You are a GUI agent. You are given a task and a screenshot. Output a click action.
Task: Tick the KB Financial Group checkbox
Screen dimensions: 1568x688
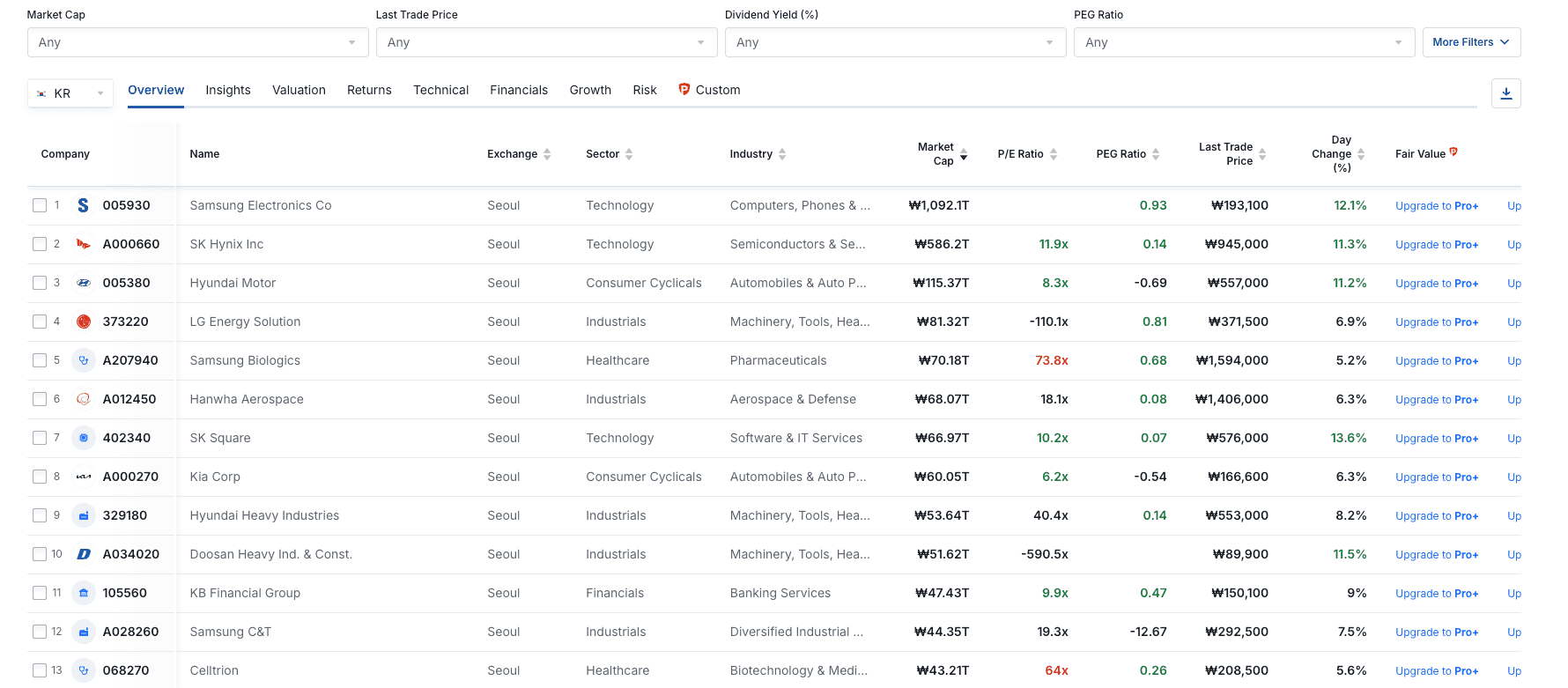point(40,593)
